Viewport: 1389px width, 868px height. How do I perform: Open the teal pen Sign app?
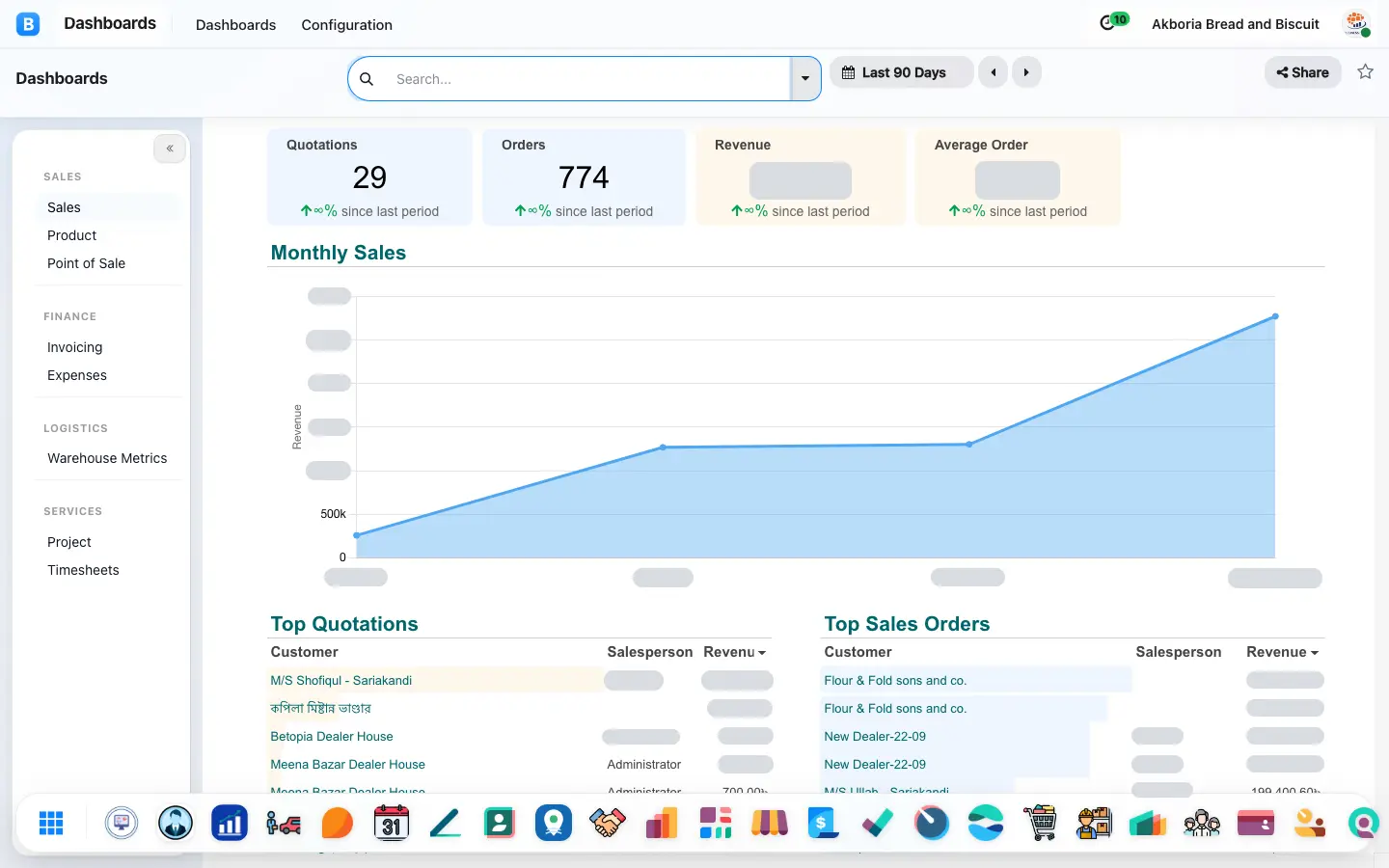click(445, 823)
